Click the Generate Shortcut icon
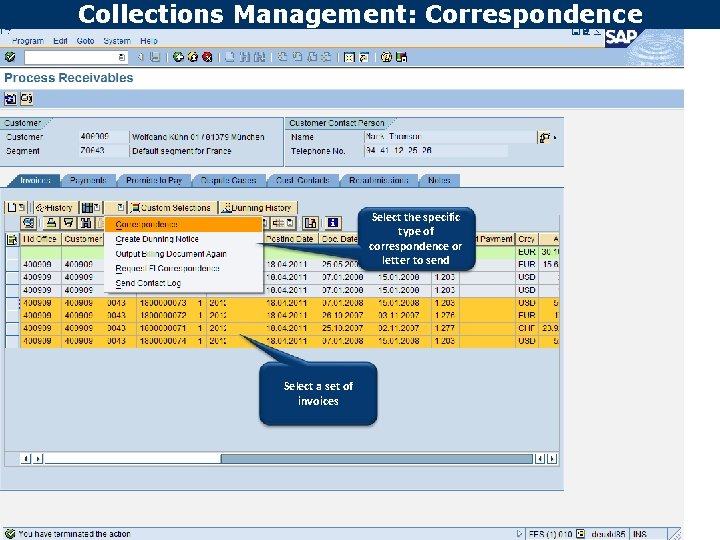The height and width of the screenshot is (540, 720). click(x=364, y=57)
